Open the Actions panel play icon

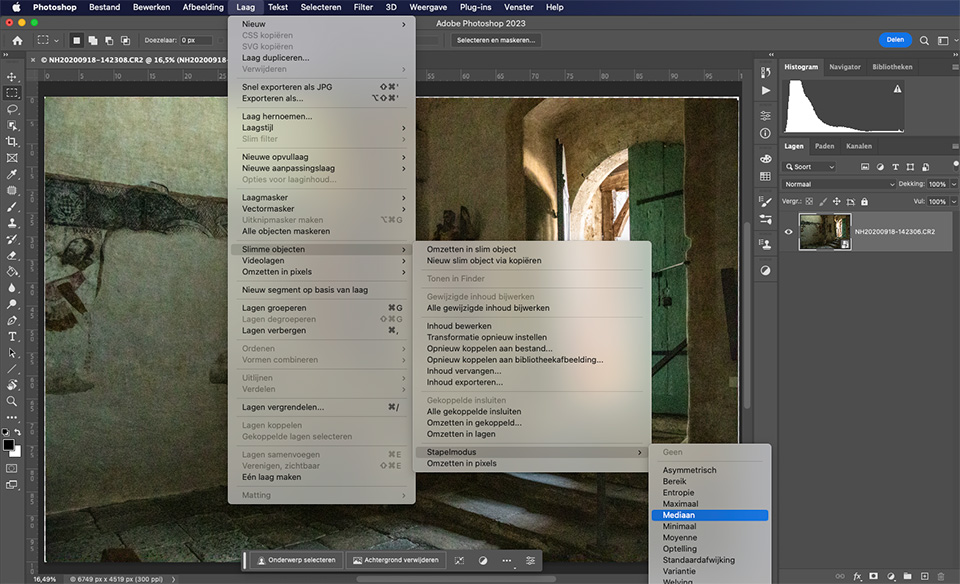765,91
